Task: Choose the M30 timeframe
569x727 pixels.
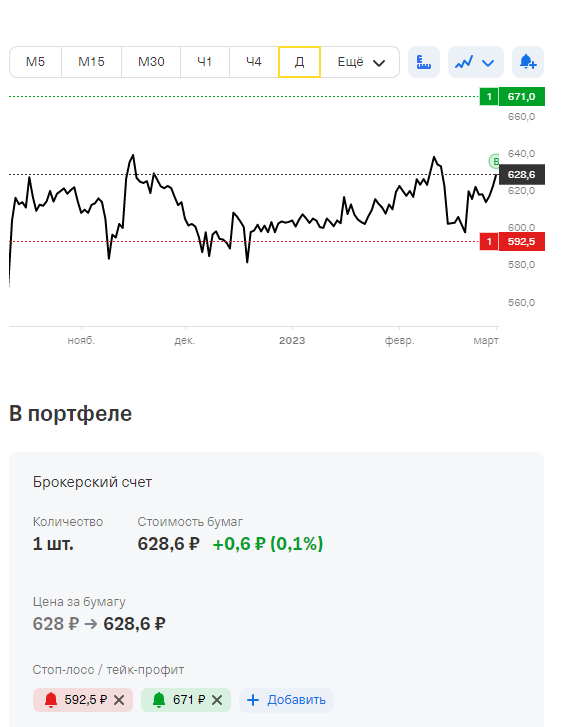Action: tap(151, 62)
